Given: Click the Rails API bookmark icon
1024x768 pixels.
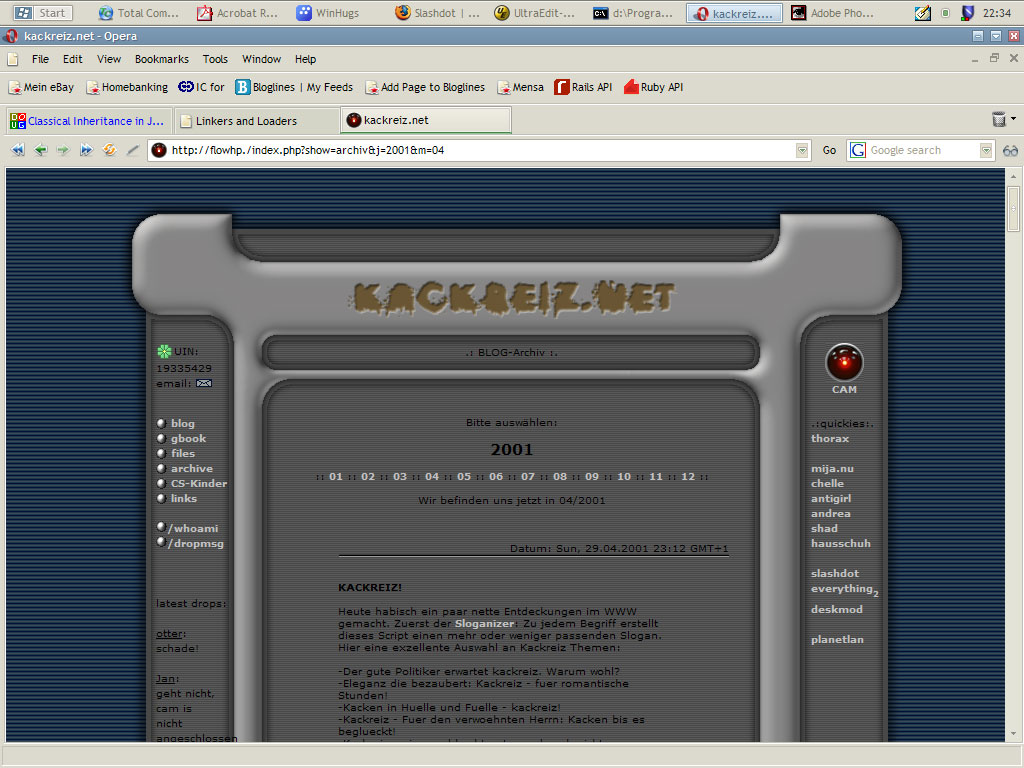Looking at the screenshot, I should click(562, 87).
